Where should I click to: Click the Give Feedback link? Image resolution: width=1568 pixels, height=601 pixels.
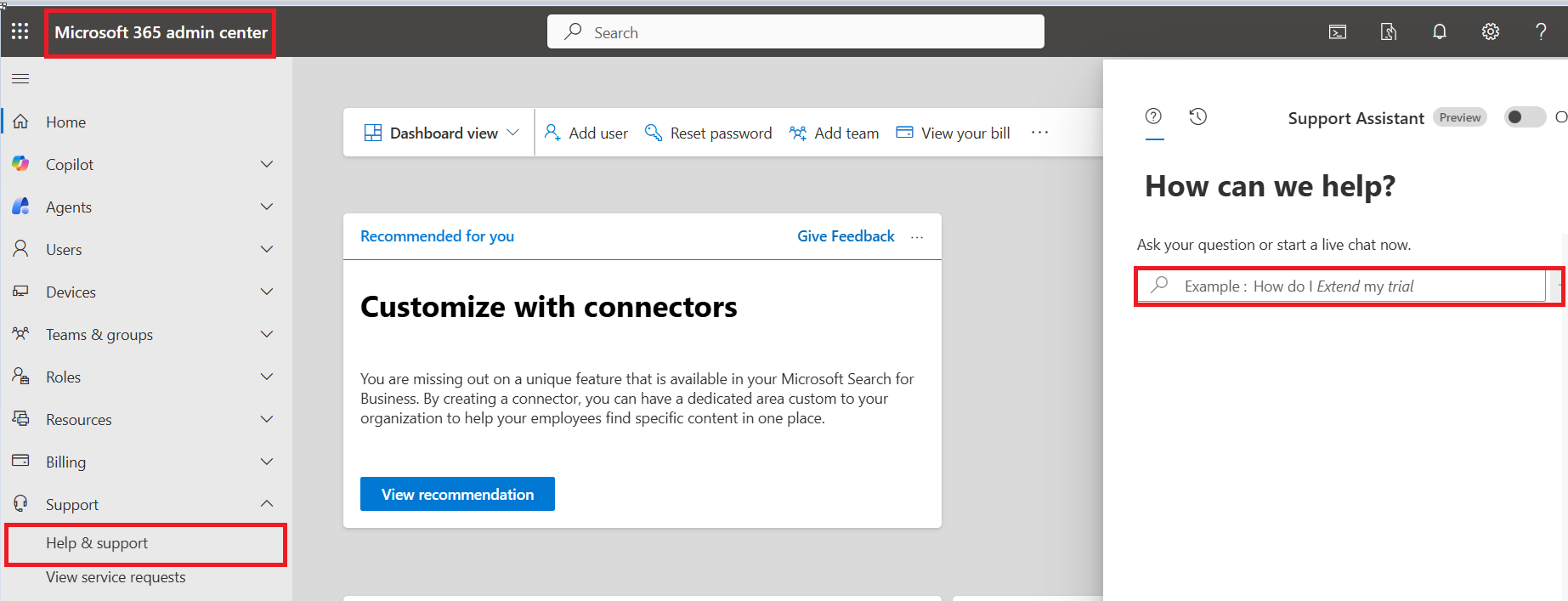pos(846,236)
